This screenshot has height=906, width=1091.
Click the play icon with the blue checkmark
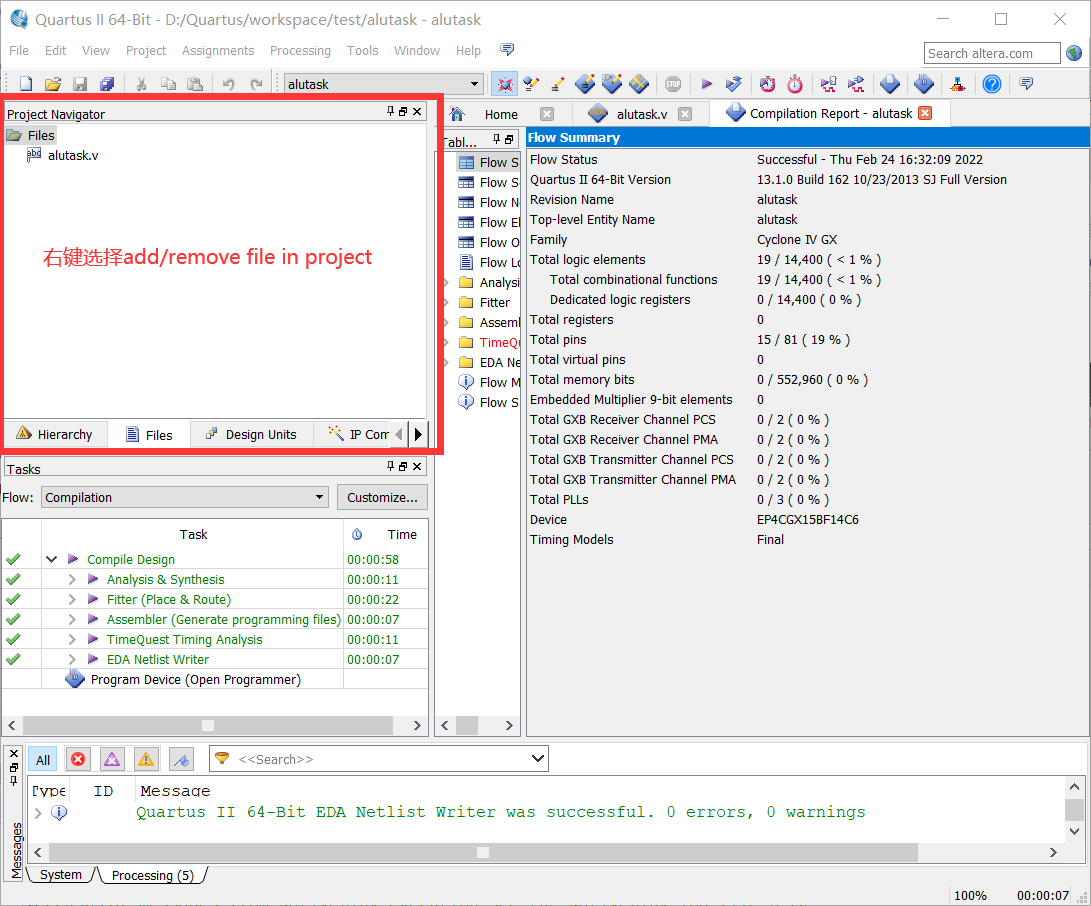(x=733, y=84)
